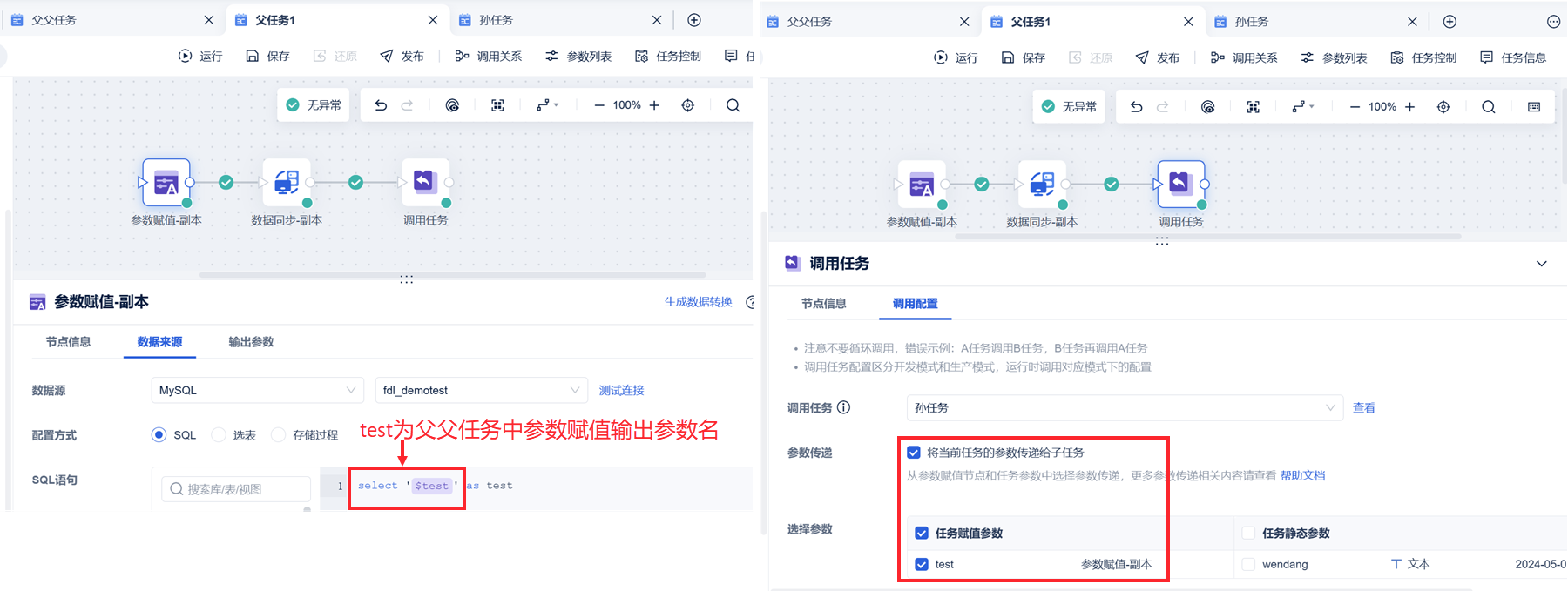1568x591 pixels.
Task: Open 孙任务 tab in right screenshot
Action: point(1317,22)
